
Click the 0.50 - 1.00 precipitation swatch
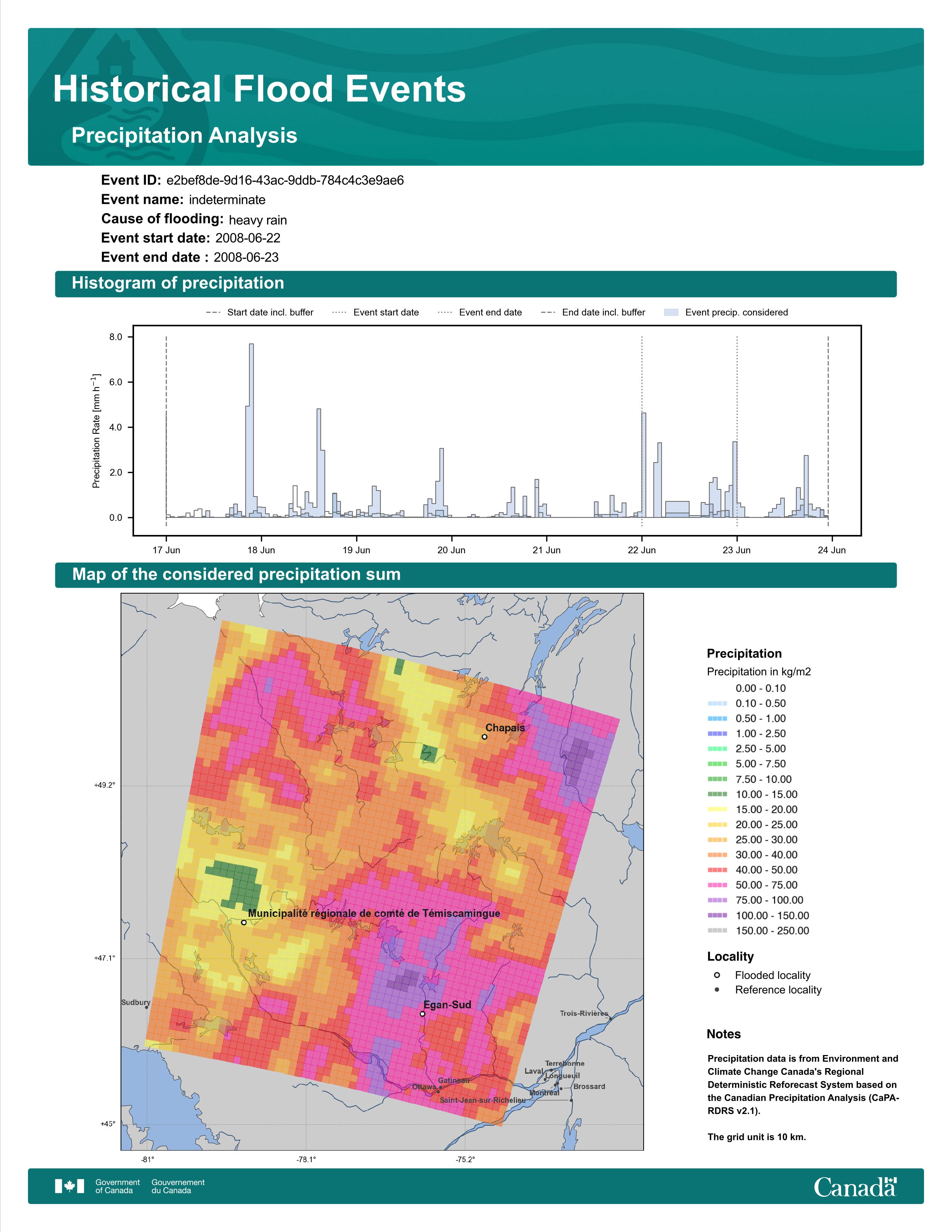click(x=717, y=719)
